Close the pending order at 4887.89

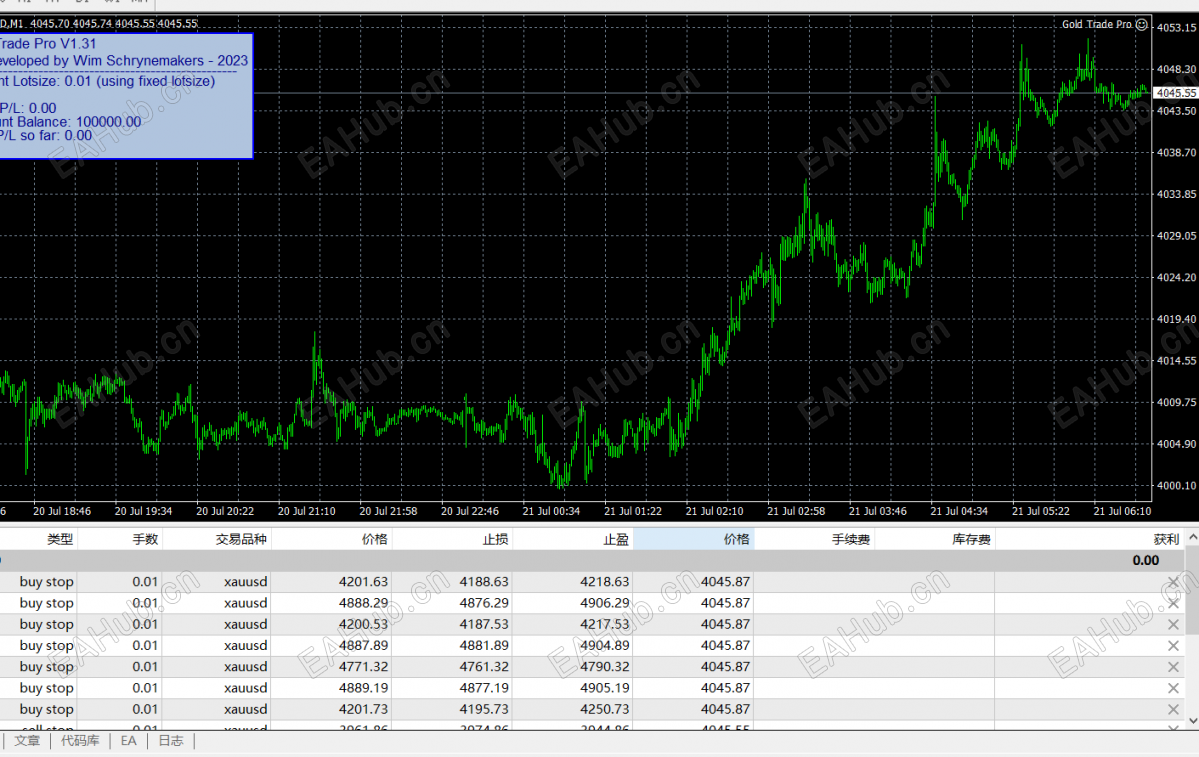pos(1174,646)
